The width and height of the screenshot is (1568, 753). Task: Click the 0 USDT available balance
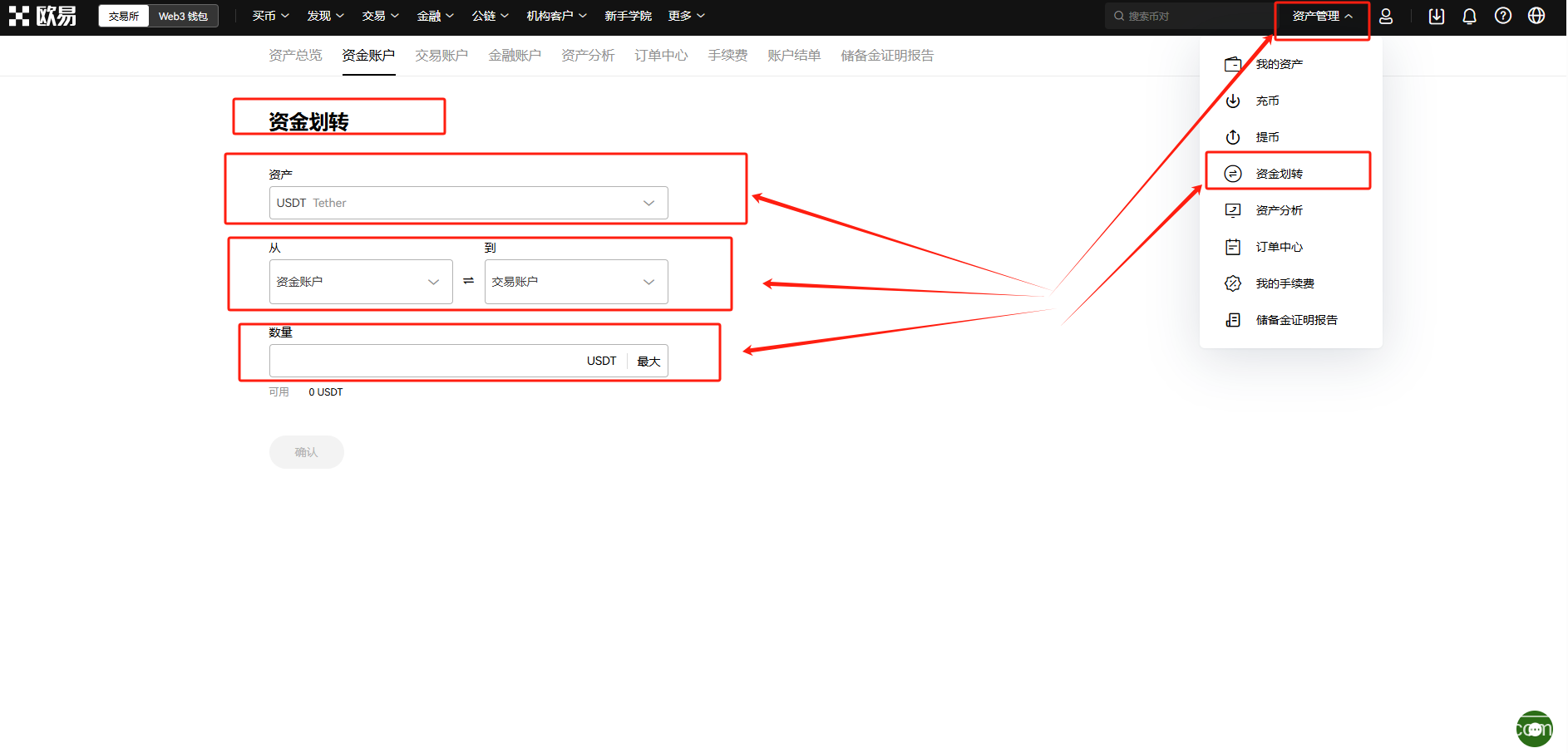pos(326,392)
